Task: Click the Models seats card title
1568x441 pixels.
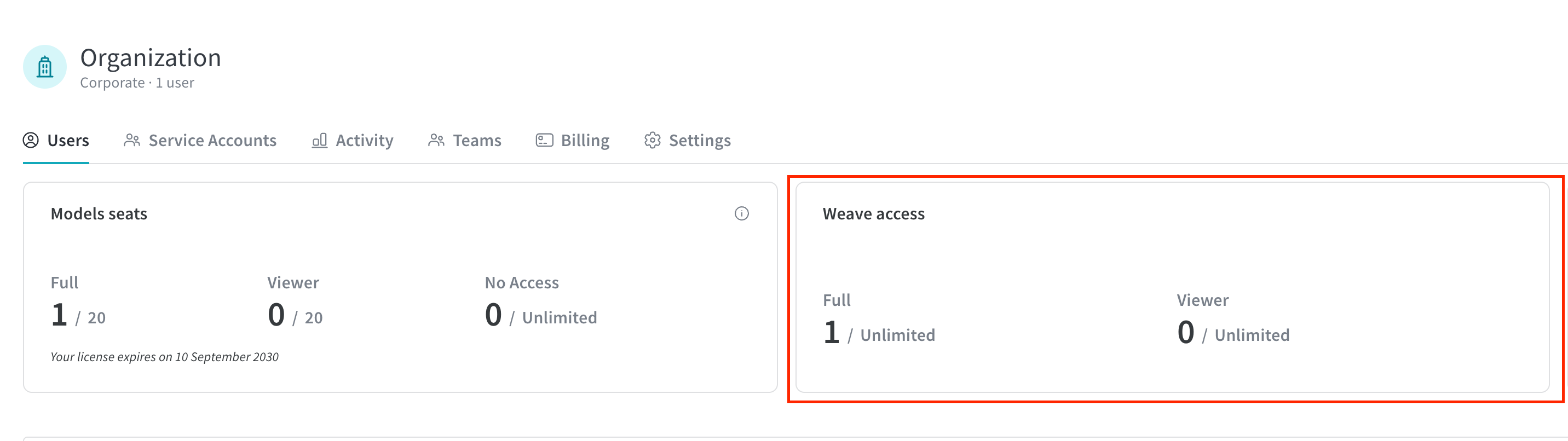Action: coord(99,214)
